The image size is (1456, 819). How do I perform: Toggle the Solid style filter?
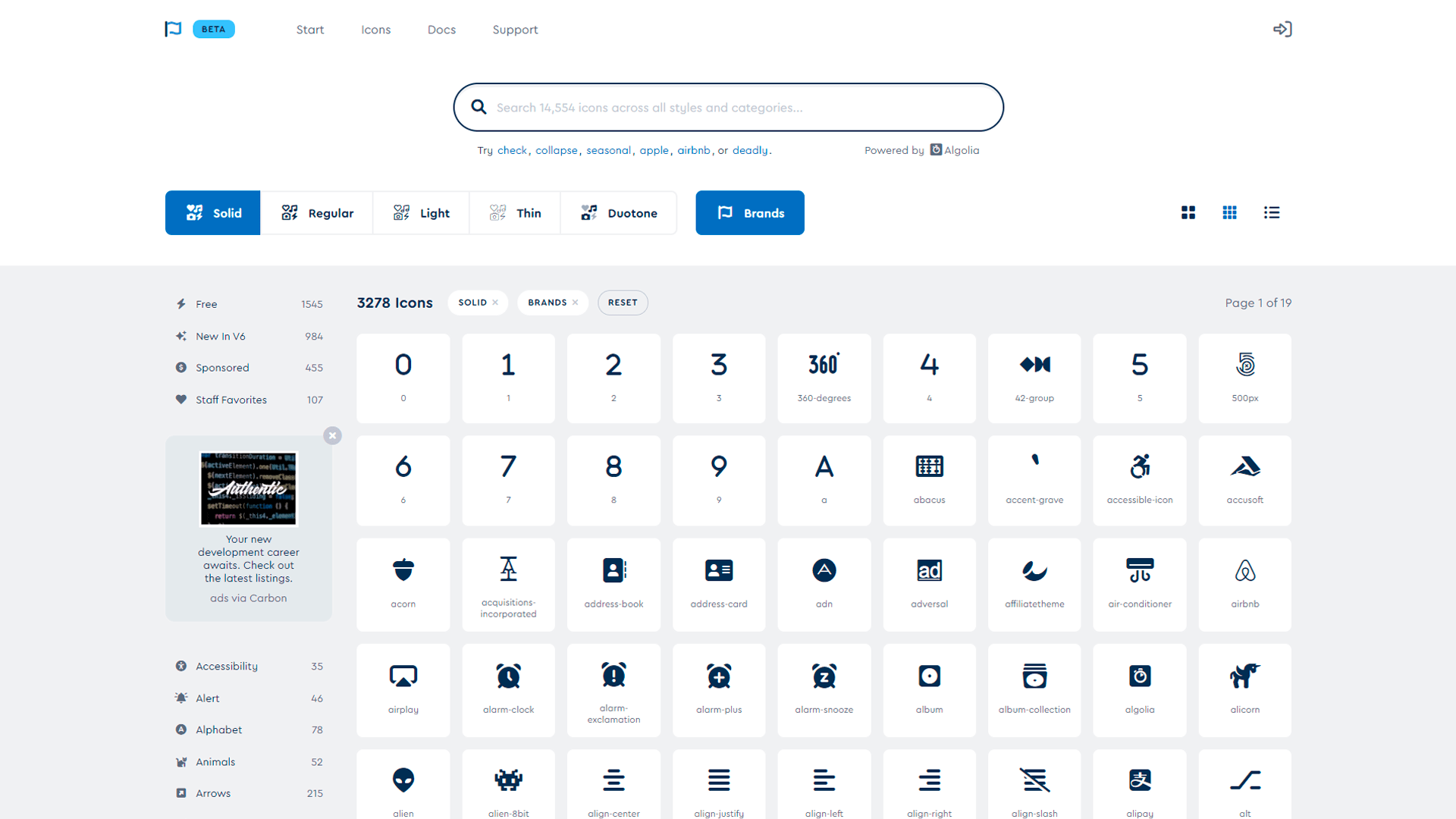point(213,213)
